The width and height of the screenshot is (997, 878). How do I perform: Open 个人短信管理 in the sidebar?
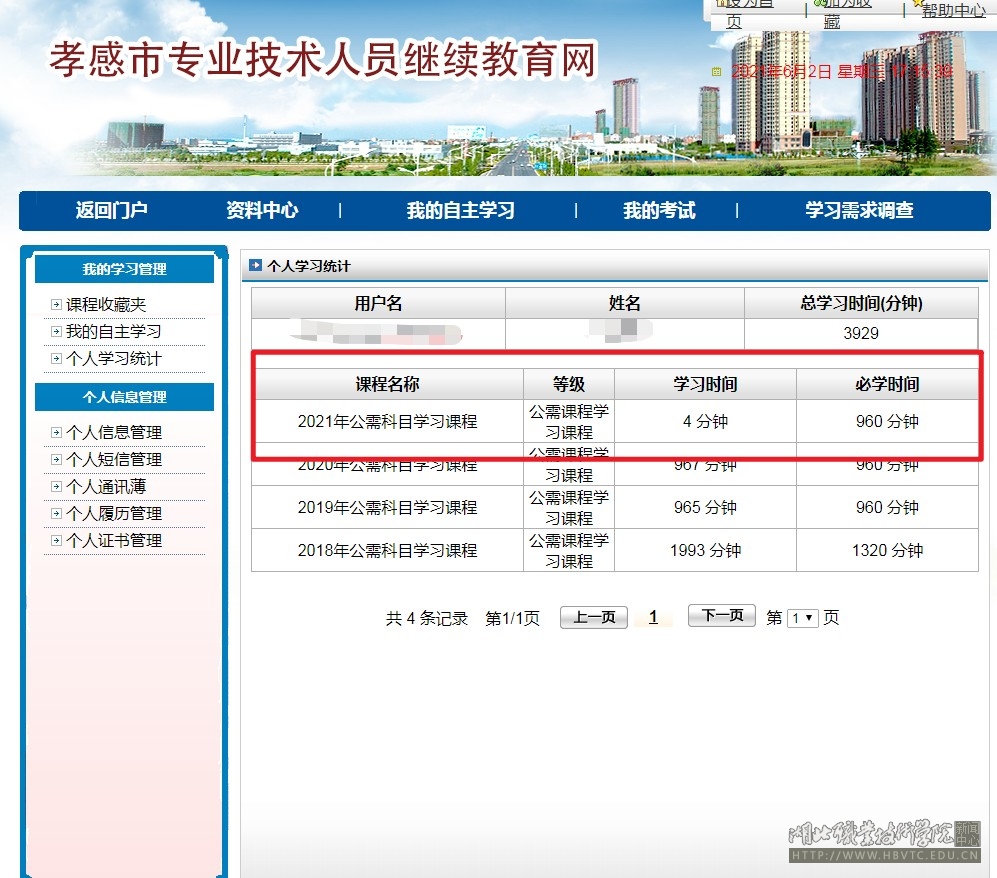click(113, 460)
